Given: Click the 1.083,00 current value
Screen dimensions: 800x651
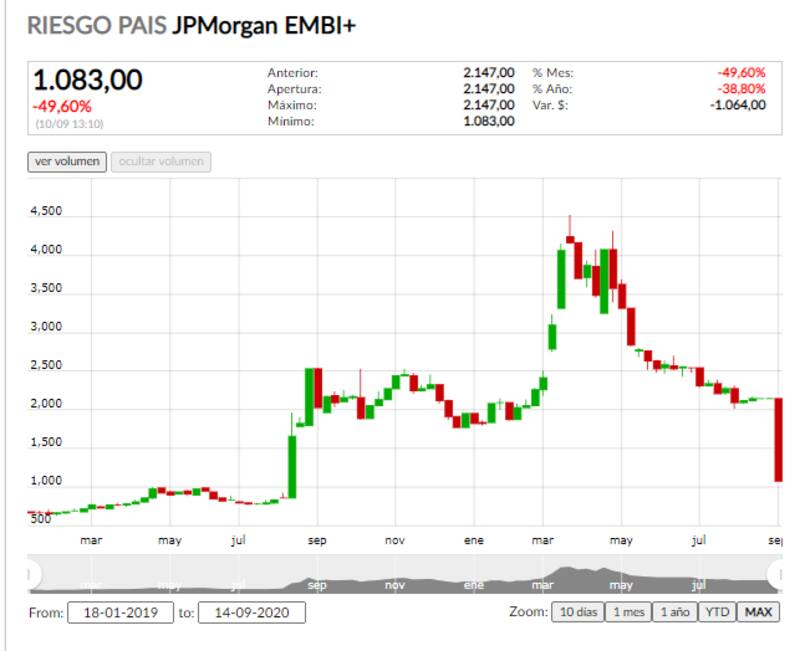Looking at the screenshot, I should pos(88,81).
